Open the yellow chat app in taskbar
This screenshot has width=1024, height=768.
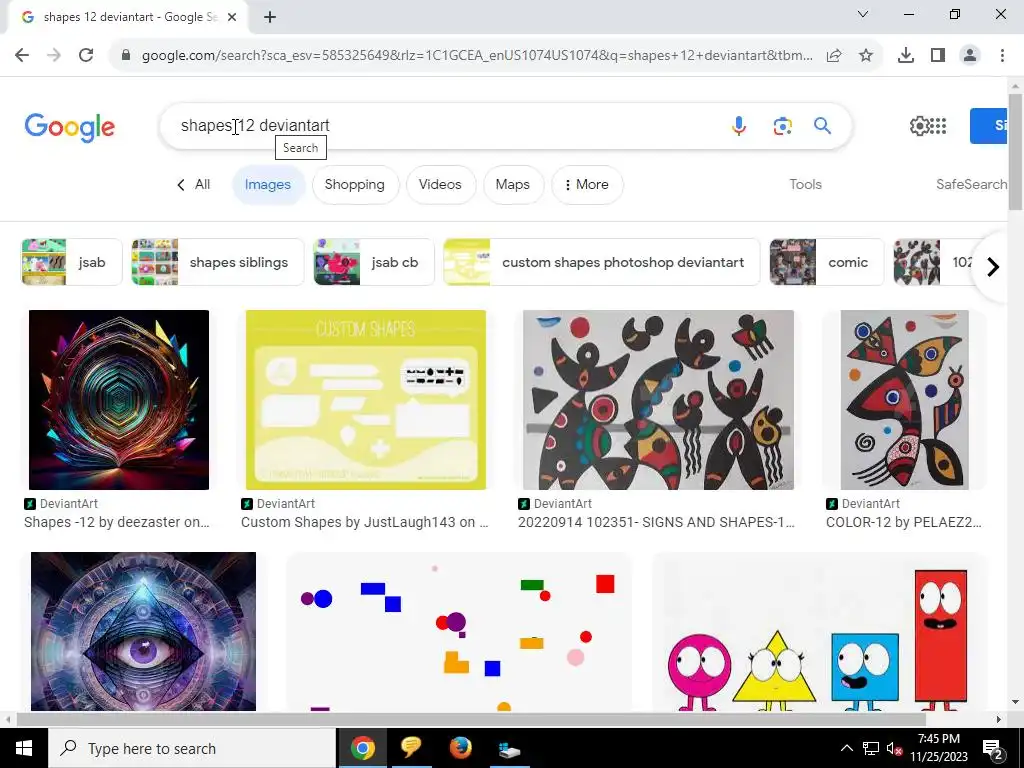coord(411,748)
